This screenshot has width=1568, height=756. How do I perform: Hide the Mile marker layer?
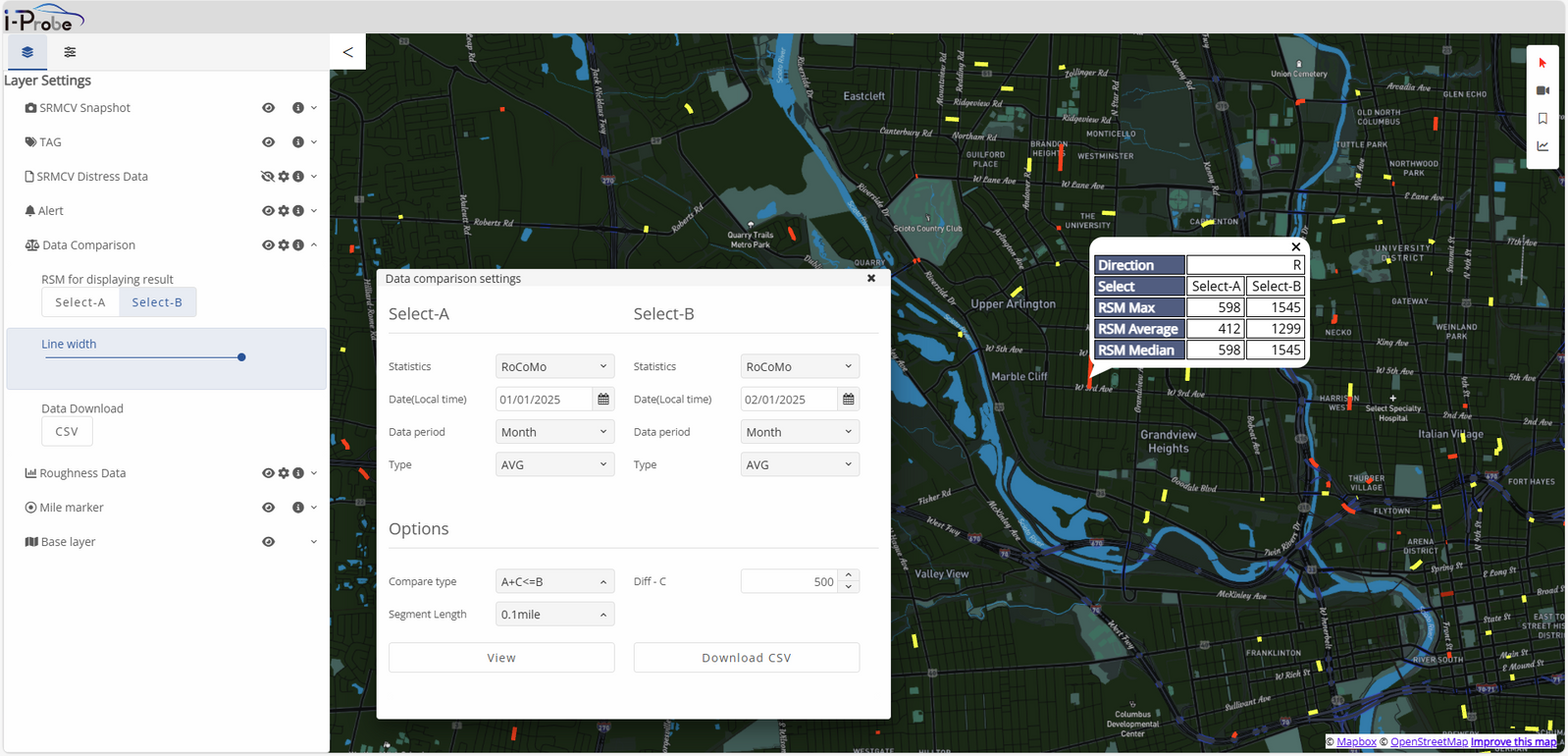[x=268, y=508]
